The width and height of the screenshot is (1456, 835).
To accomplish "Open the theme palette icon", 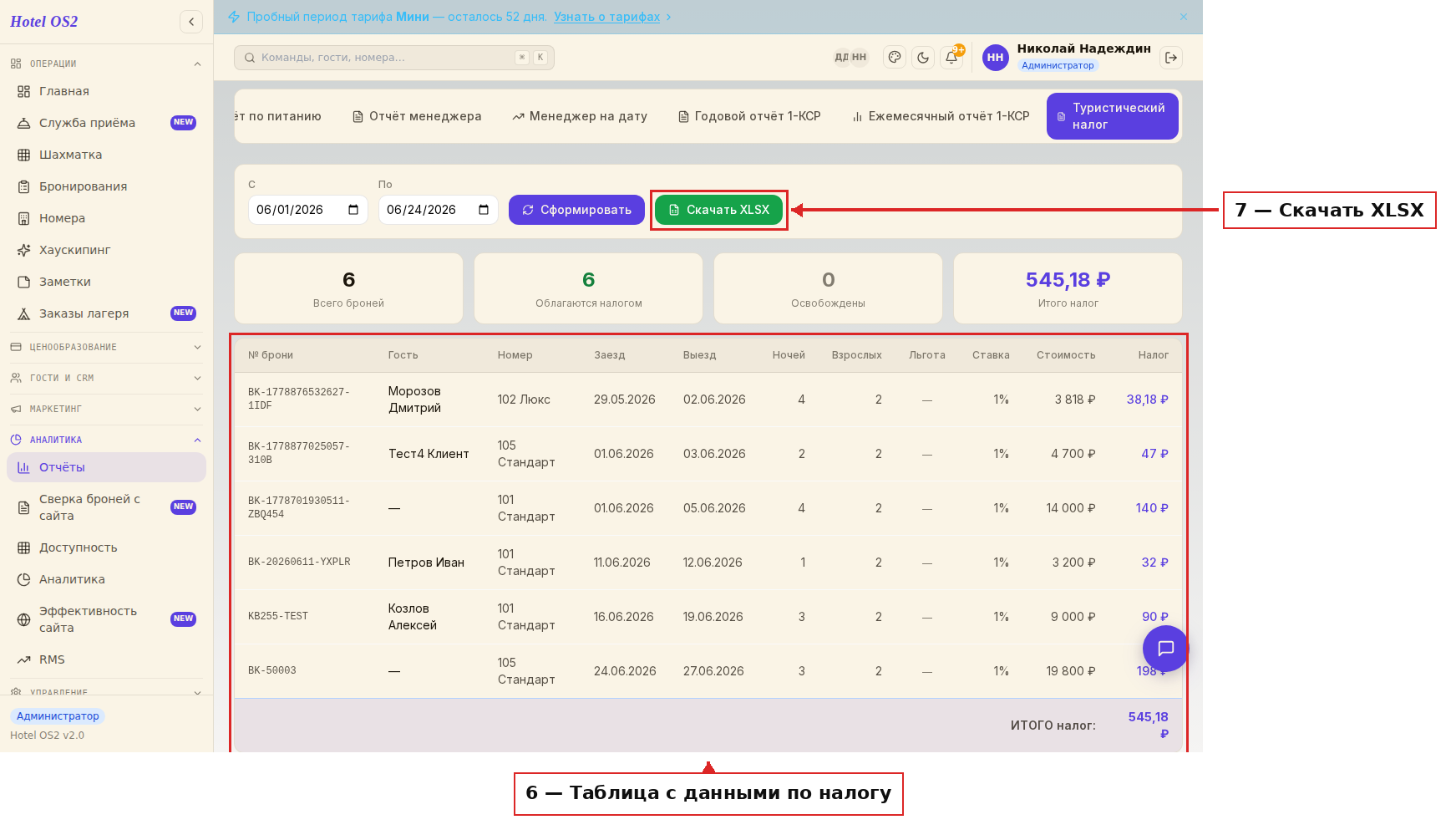I will click(x=895, y=58).
